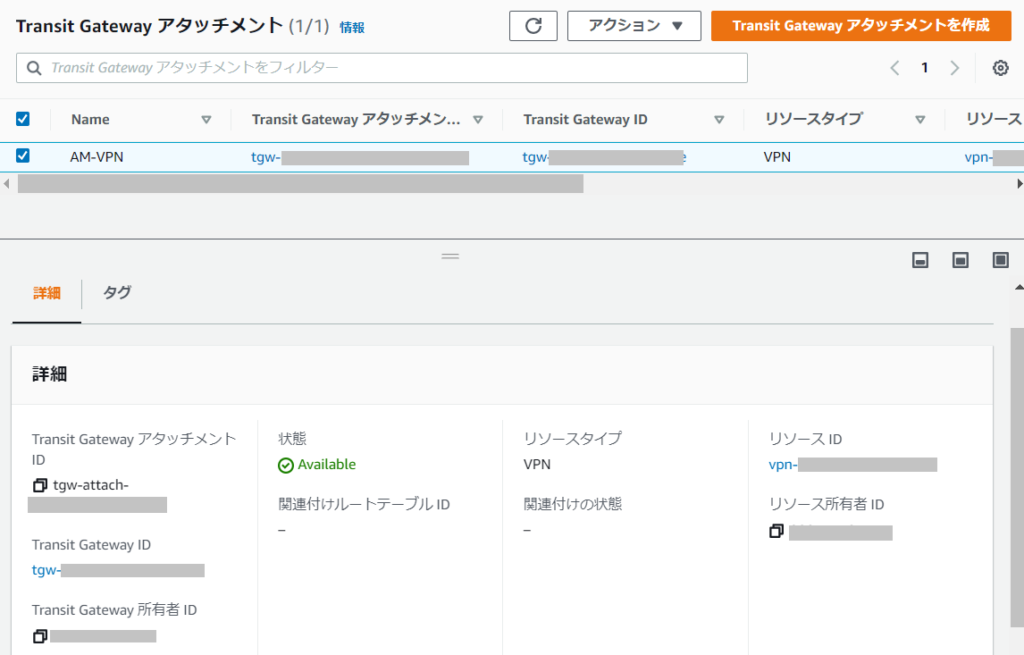This screenshot has width=1024, height=655.
Task: Click the Name column header
Action: (x=90, y=120)
